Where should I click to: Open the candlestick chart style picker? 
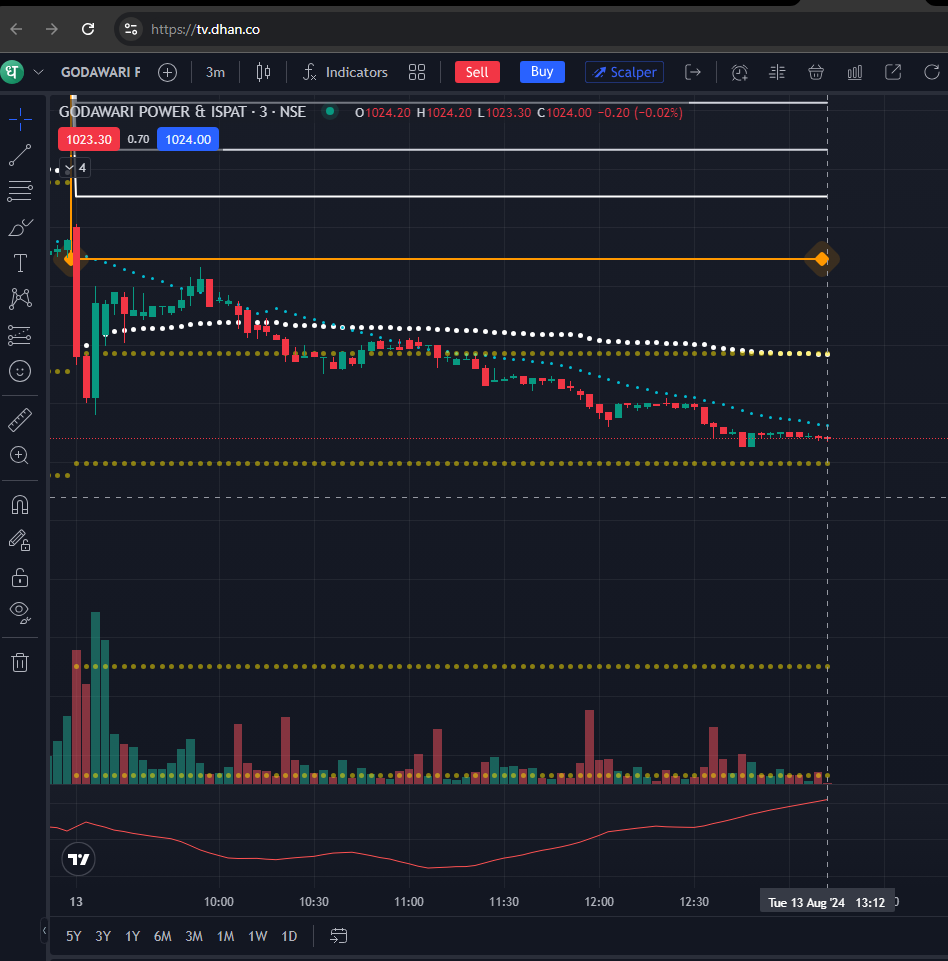264,72
